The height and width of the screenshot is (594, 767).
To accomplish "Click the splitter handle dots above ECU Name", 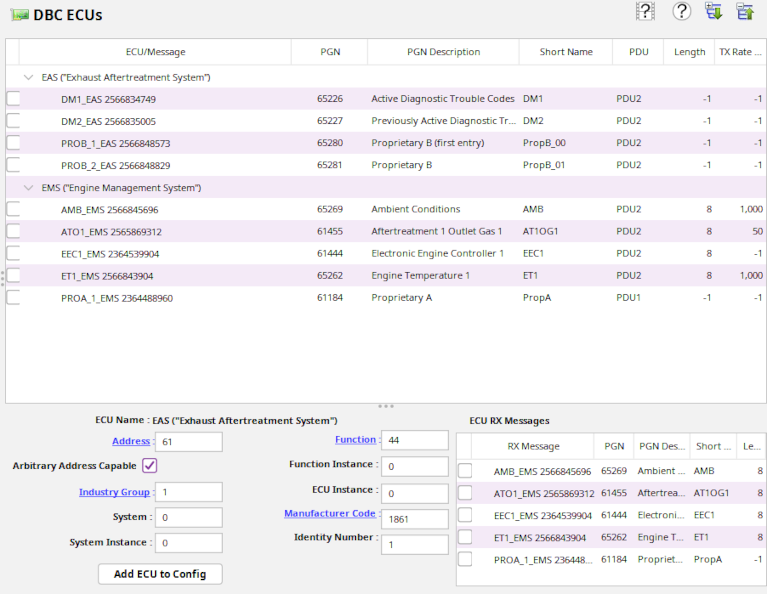I will [386, 406].
